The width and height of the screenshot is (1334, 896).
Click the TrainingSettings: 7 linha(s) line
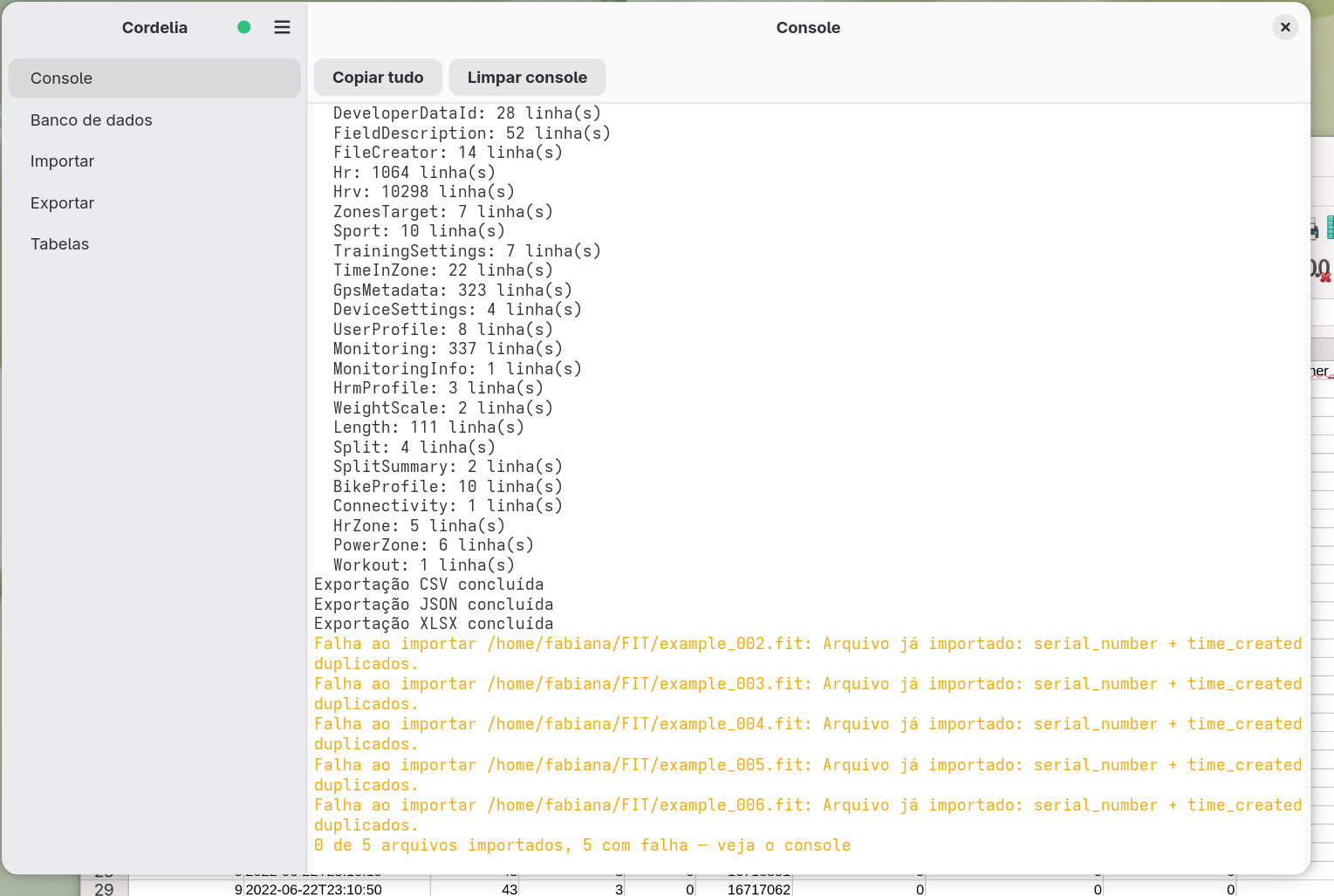click(467, 251)
